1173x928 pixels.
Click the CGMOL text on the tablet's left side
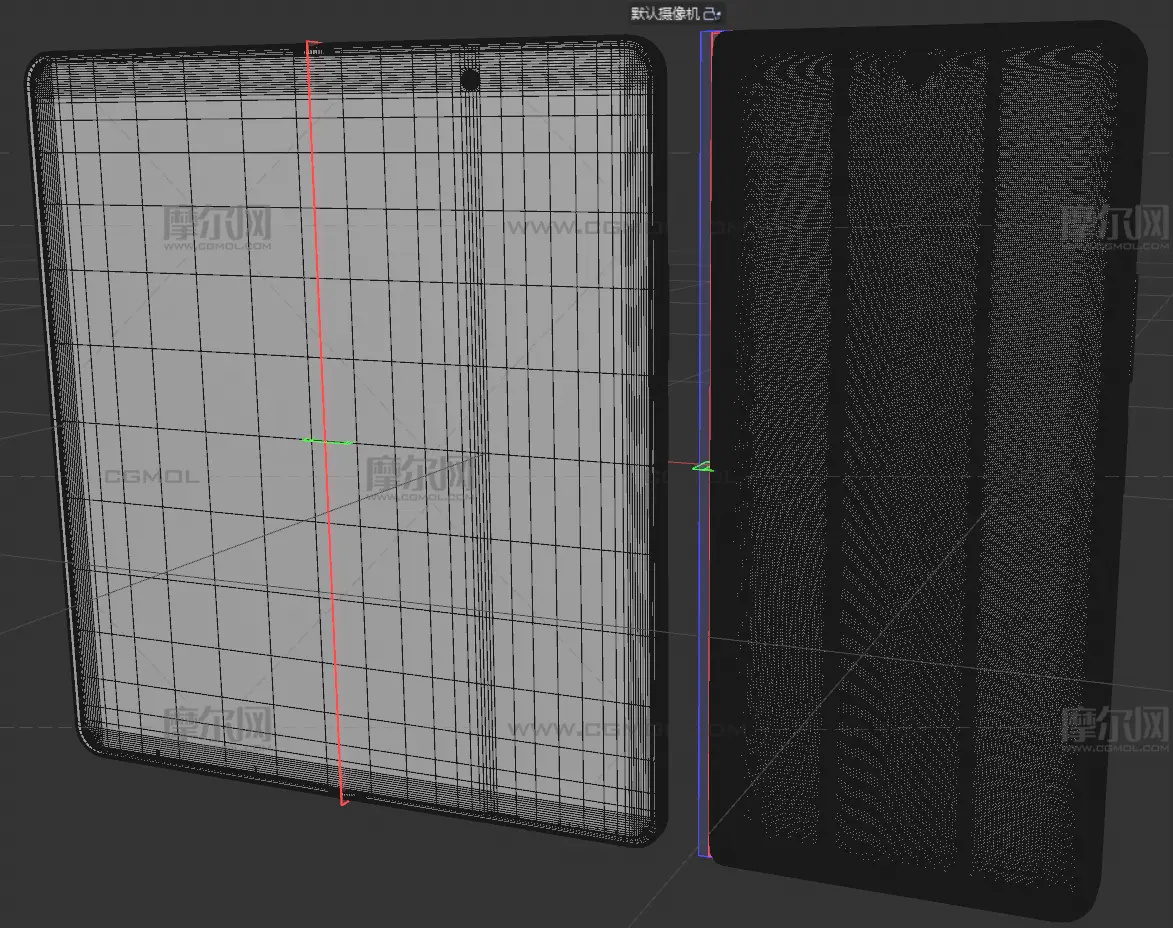pos(148,477)
